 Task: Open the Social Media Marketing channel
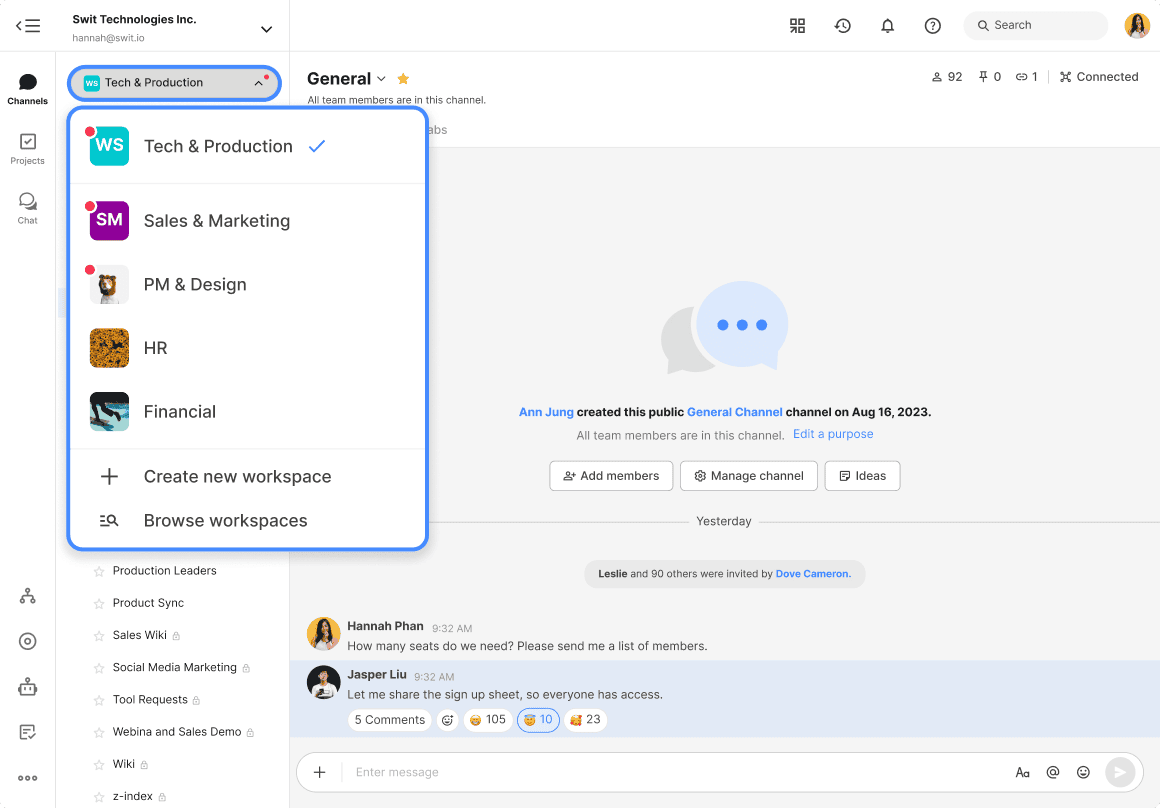click(175, 667)
